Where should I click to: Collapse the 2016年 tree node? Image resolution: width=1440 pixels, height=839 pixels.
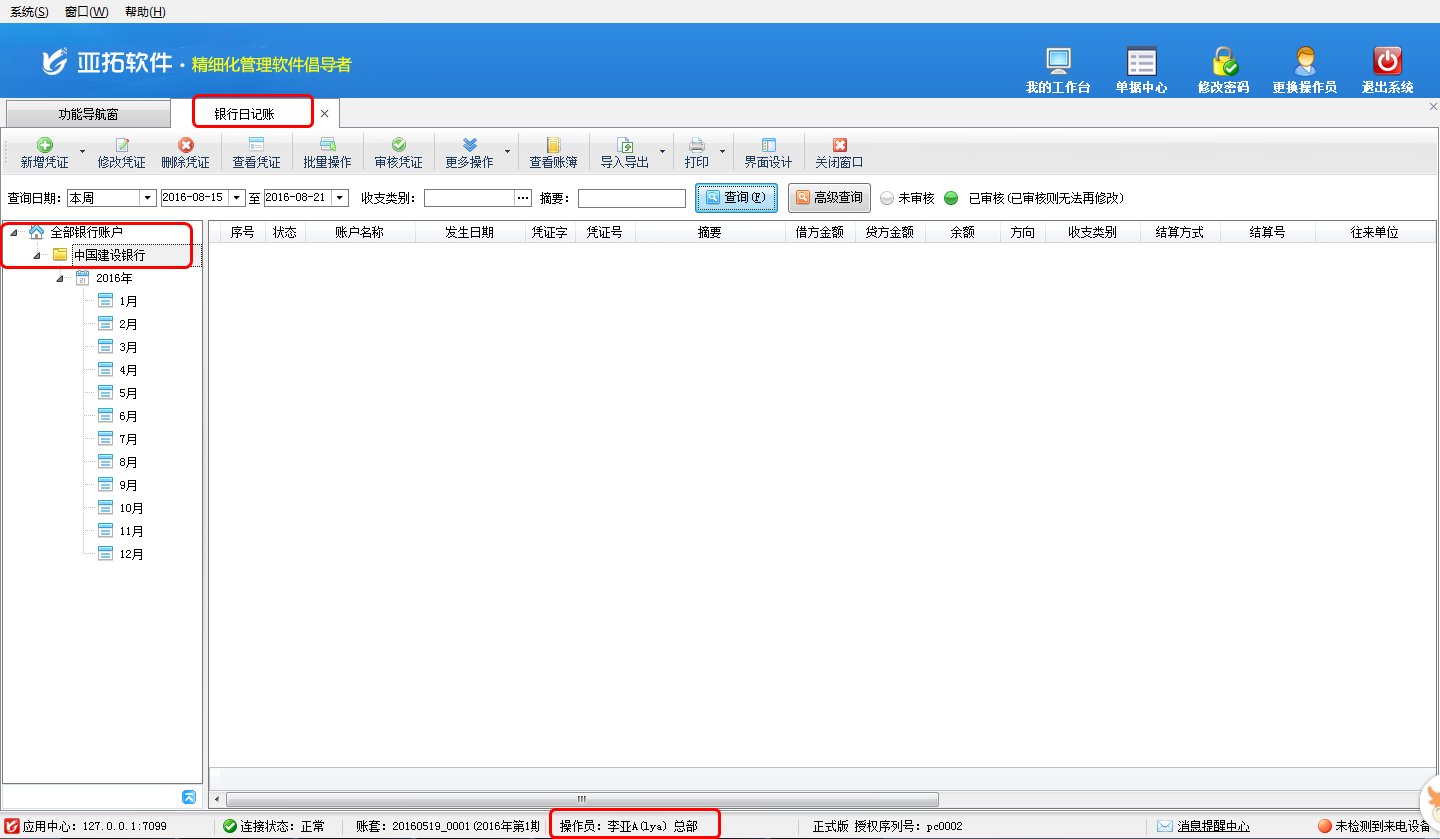[x=60, y=278]
